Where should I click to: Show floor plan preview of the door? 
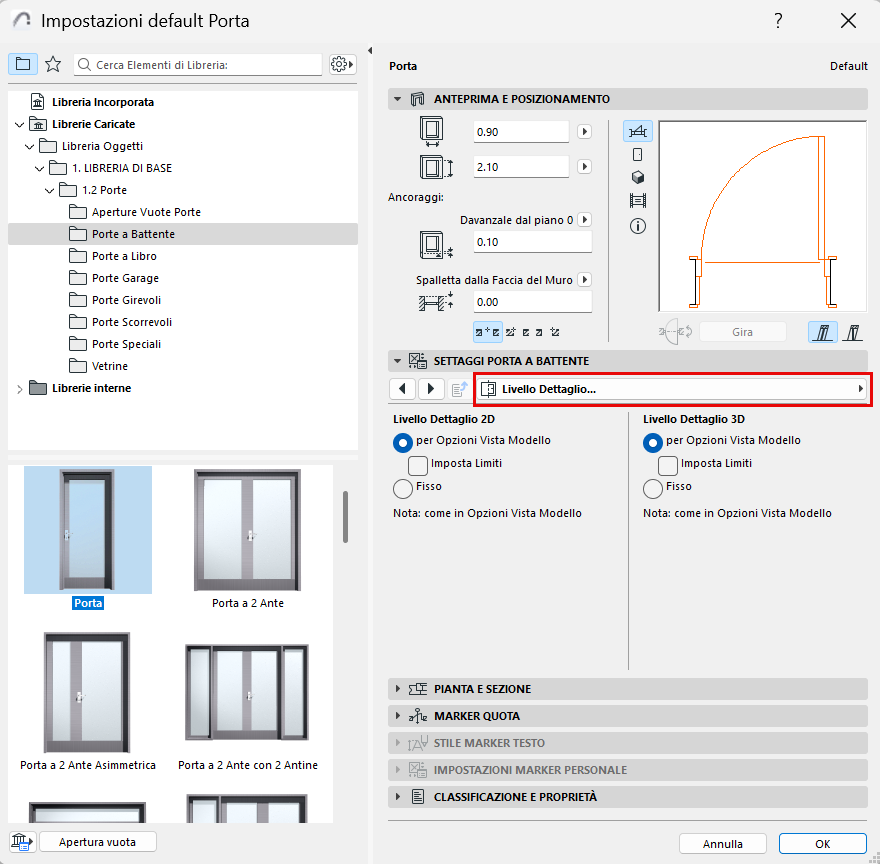point(638,131)
